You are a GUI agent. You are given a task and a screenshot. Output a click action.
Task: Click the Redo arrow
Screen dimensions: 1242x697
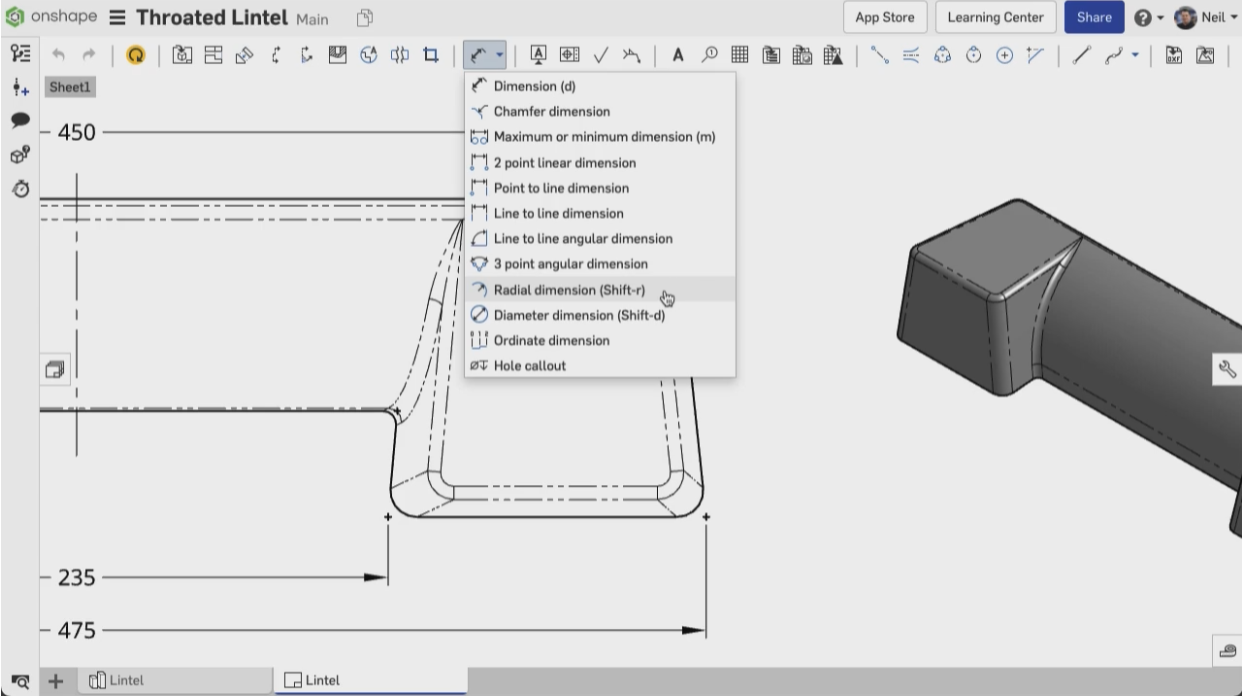click(89, 55)
